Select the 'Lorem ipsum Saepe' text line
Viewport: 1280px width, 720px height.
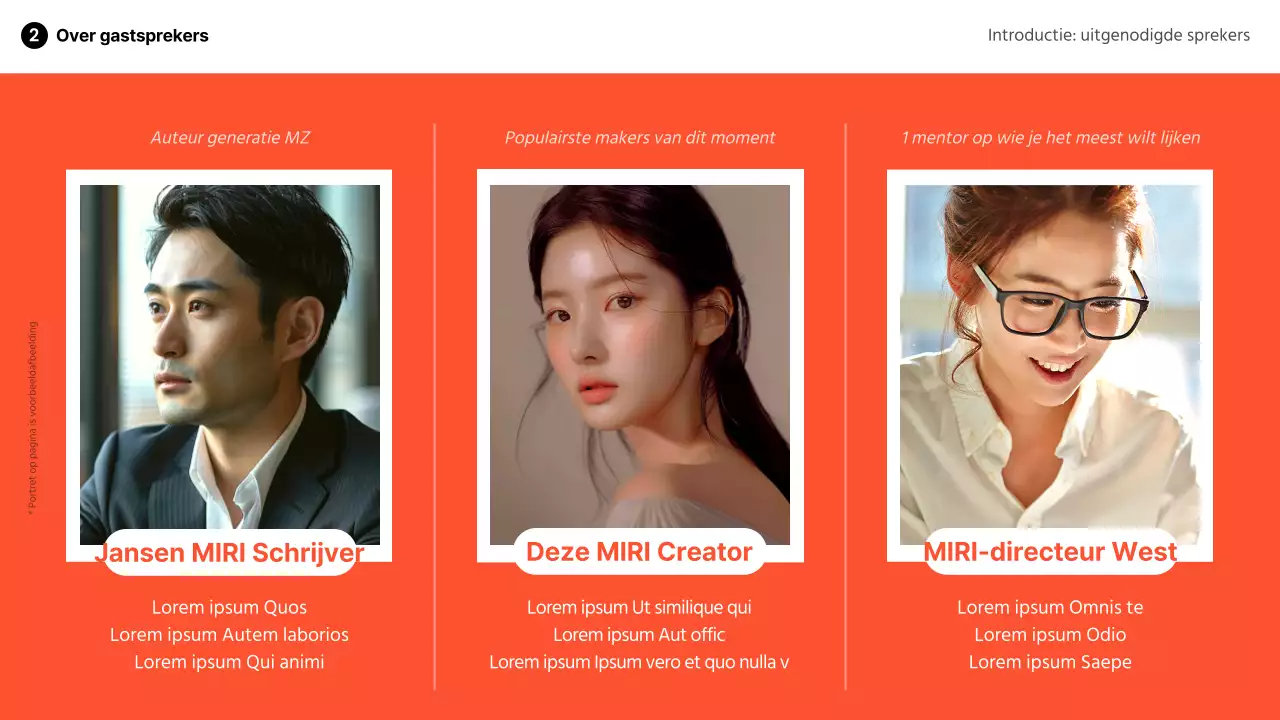(x=1050, y=662)
